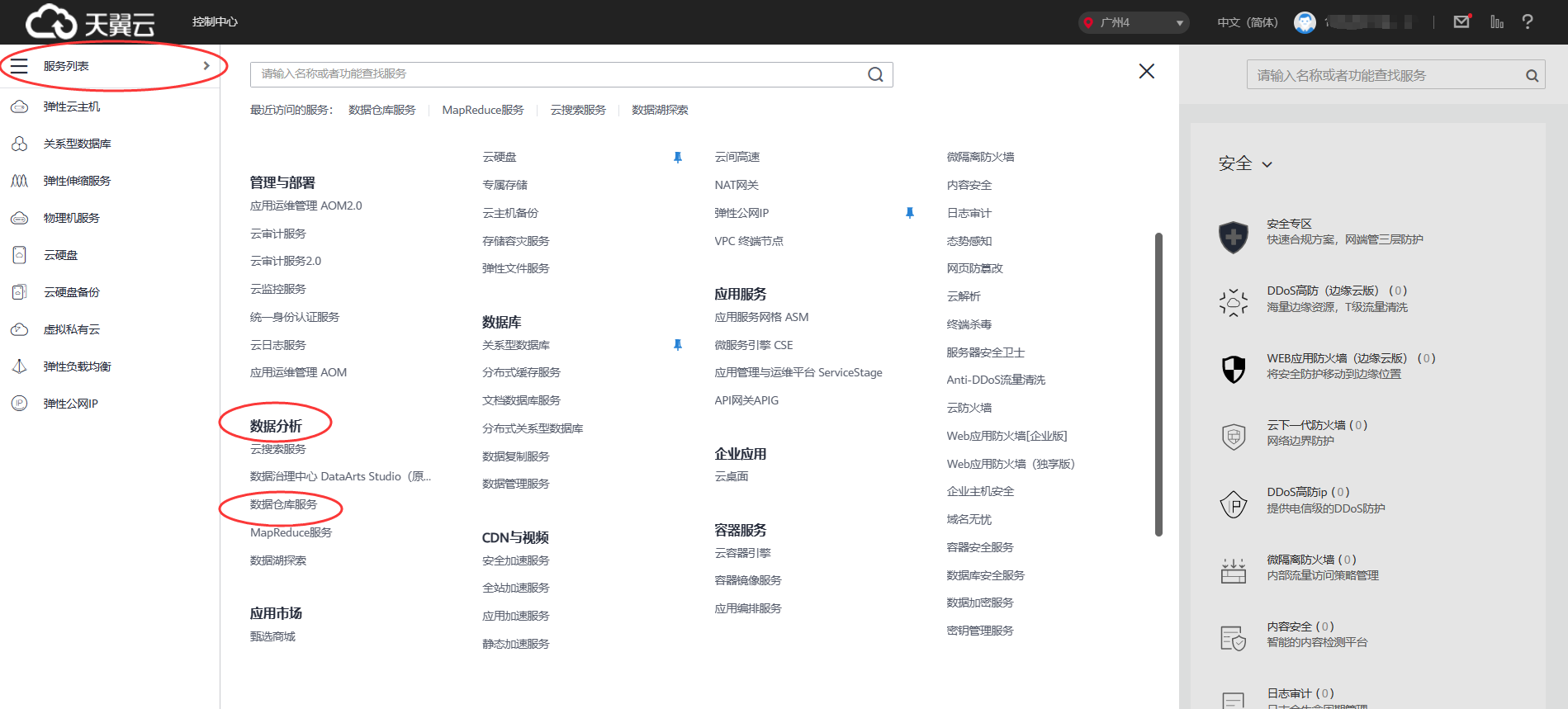Open recently visited 数据仓库服务 link
Screen dimensions: 1568x709
click(x=381, y=110)
